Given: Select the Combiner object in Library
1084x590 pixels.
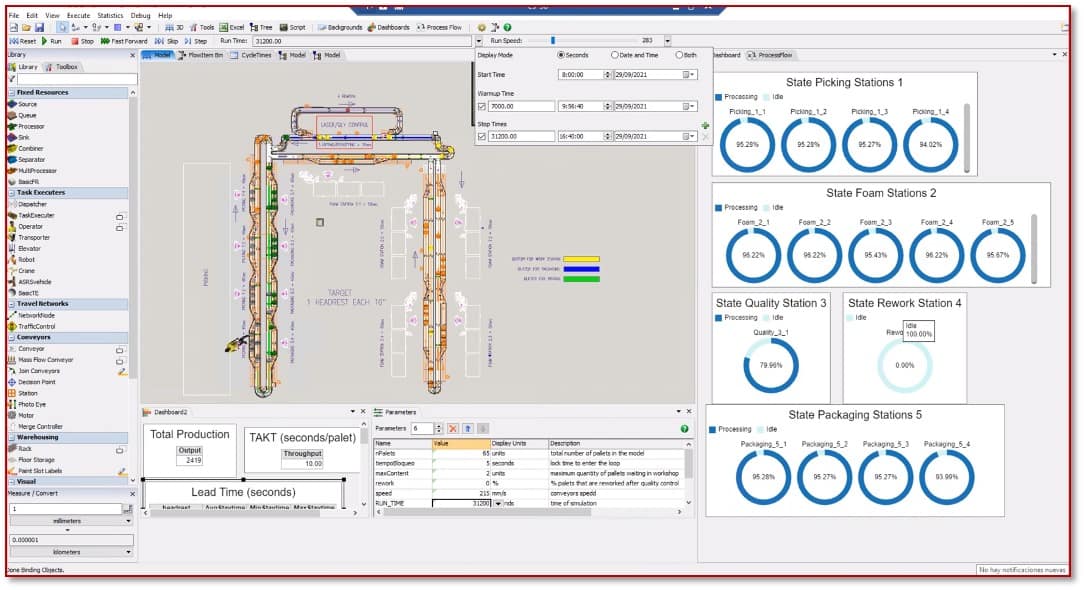Looking at the screenshot, I should coord(26,149).
